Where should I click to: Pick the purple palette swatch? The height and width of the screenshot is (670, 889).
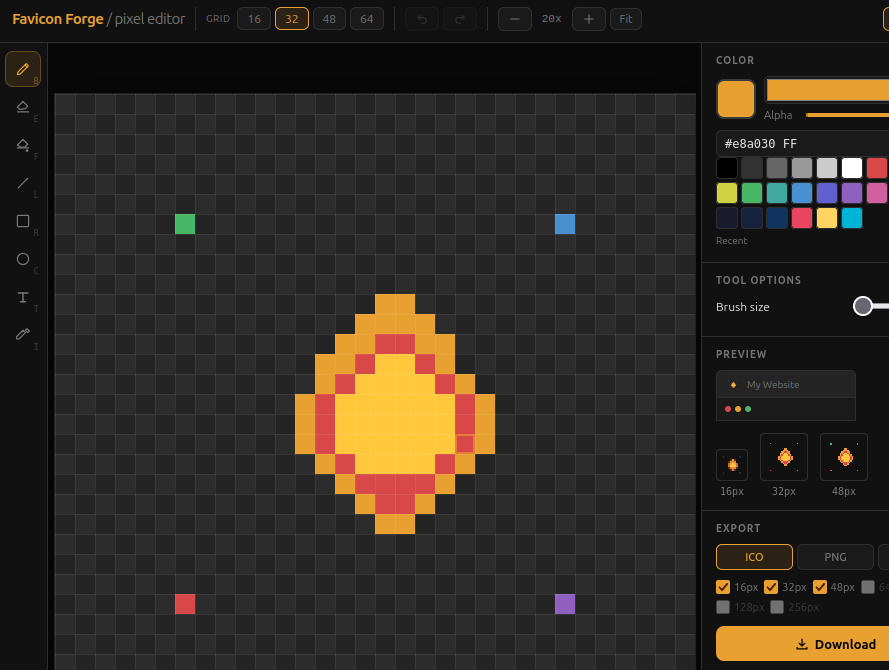coord(852,193)
